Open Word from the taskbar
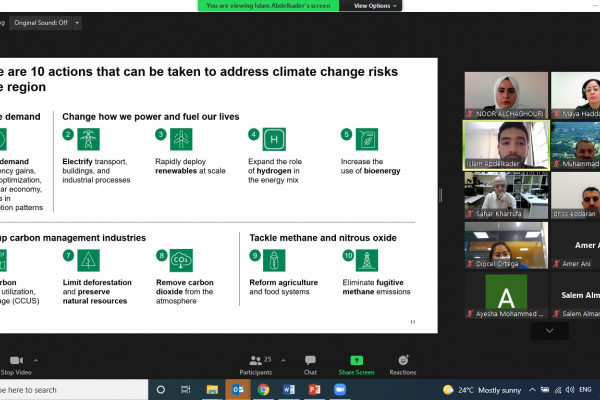This screenshot has height=400, width=600. [290, 389]
